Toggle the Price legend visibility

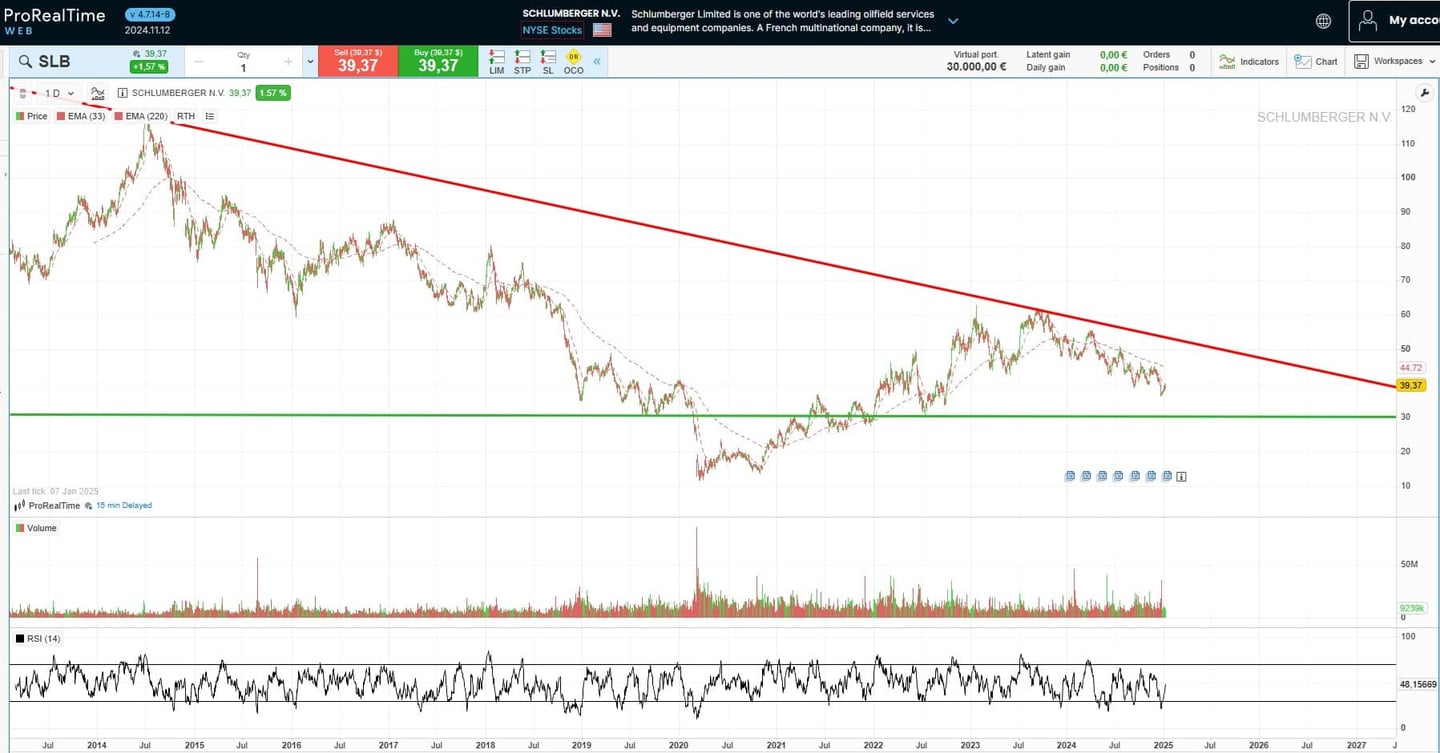pyautogui.click(x=31, y=116)
